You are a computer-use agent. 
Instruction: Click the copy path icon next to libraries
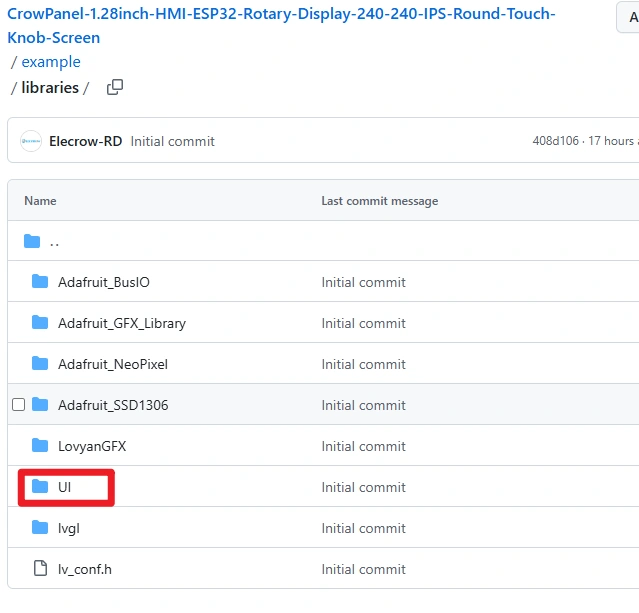pyautogui.click(x=115, y=87)
